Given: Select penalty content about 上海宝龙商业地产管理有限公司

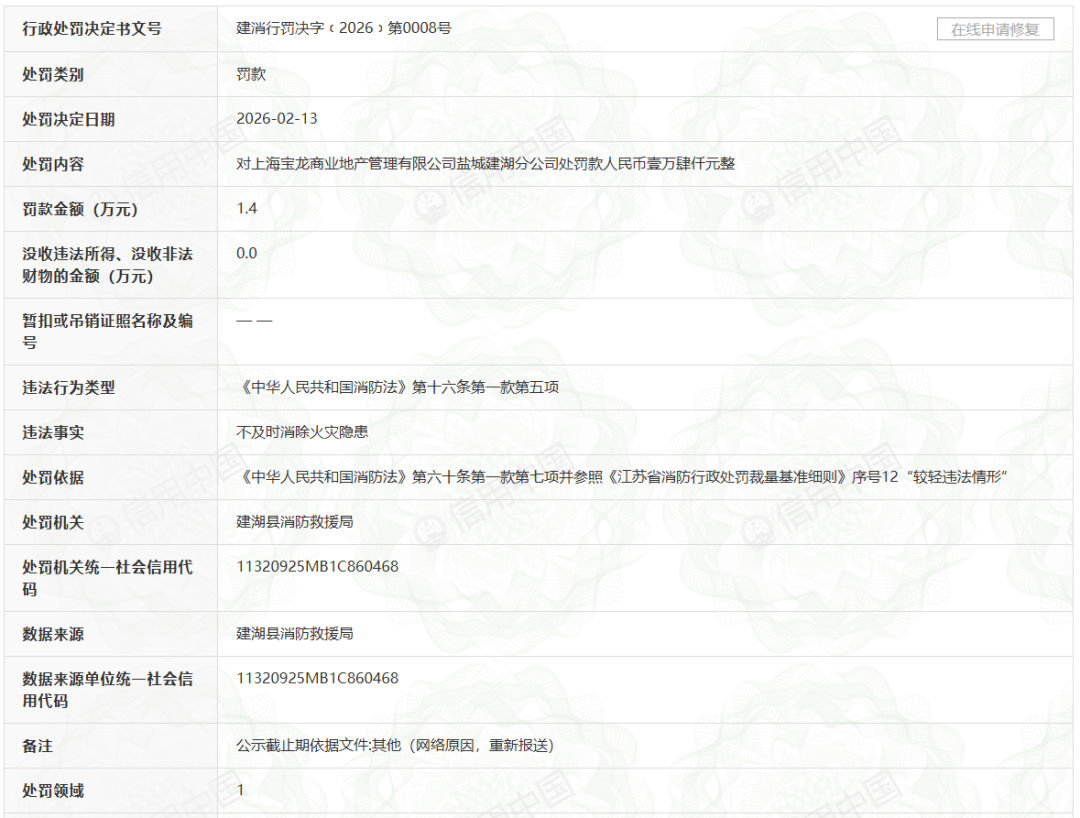Looking at the screenshot, I should coord(486,164).
